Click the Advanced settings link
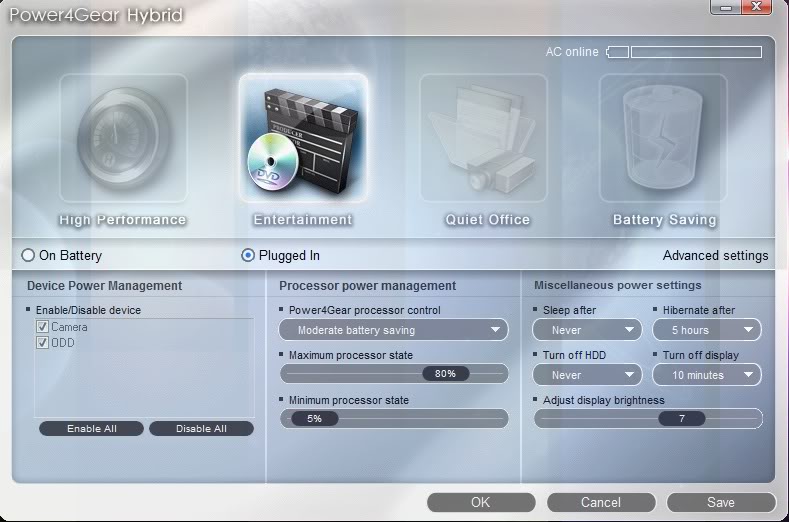This screenshot has height=522, width=789. 715,256
